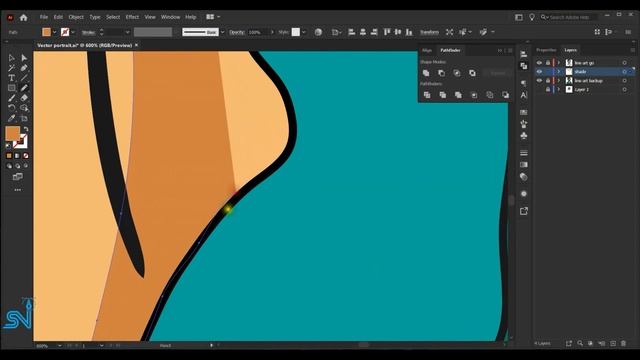This screenshot has width=640, height=360.
Task: Select the Line Segment tool
Action: (x=24, y=78)
